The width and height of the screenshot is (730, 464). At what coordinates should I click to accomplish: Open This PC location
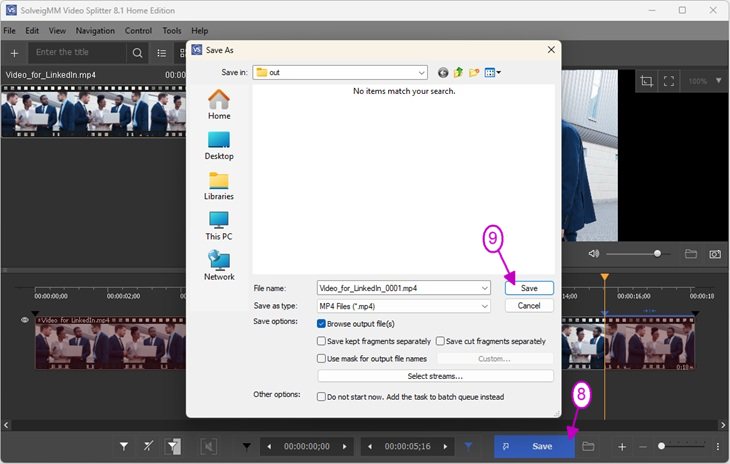219,226
